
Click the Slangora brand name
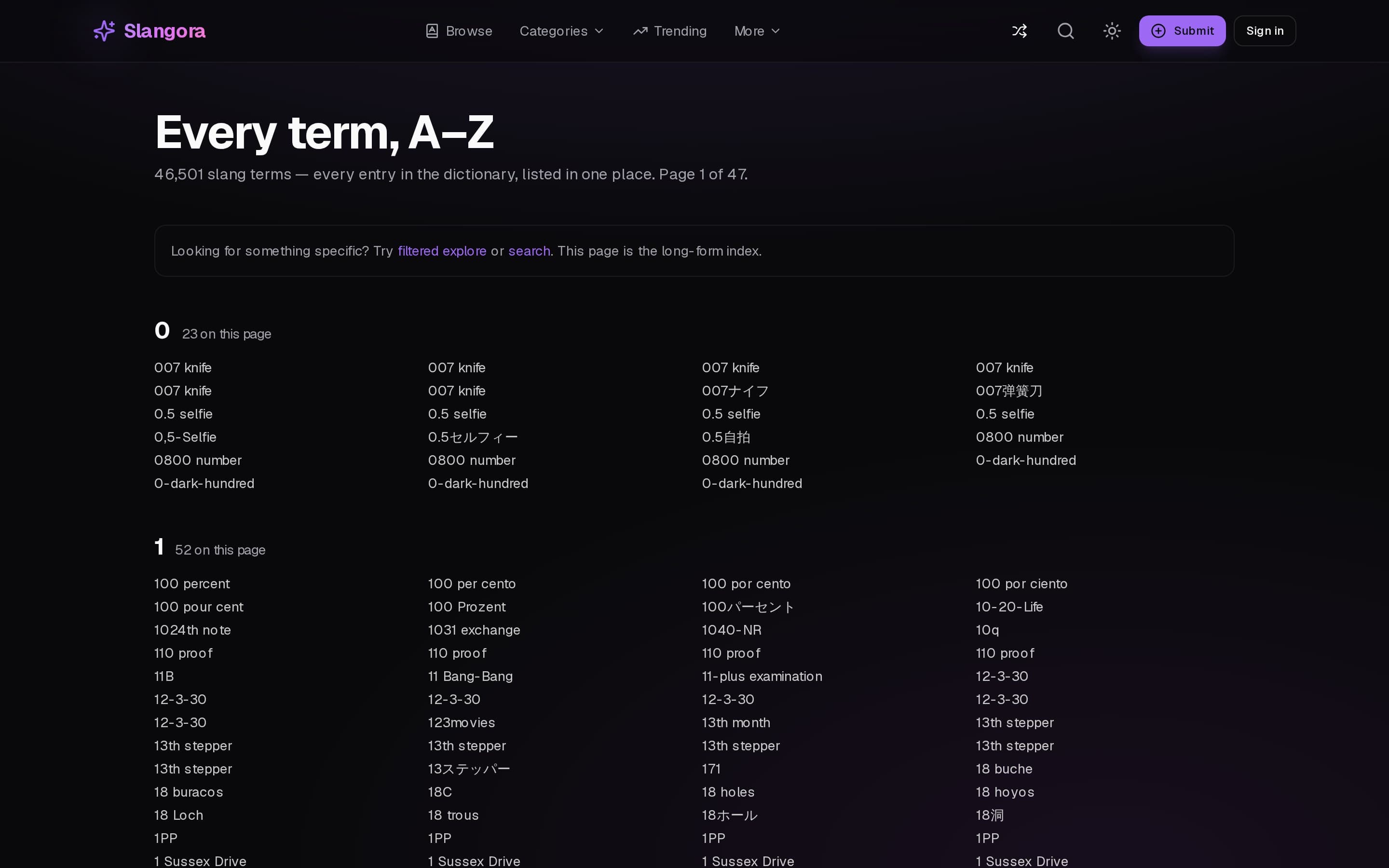coord(165,31)
